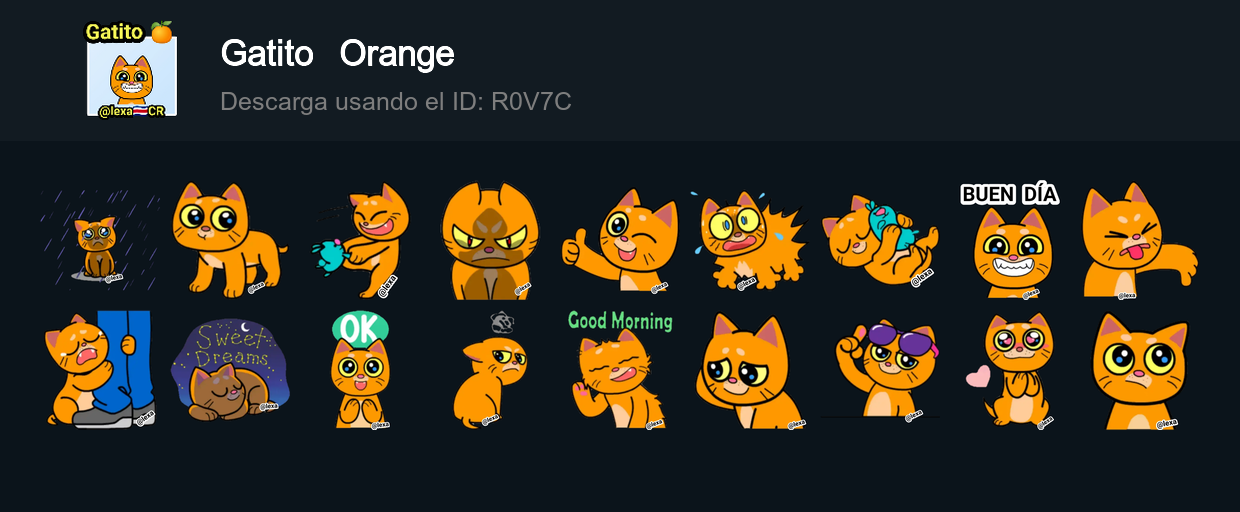Click the thumbs-up winking cat sticker
1240x512 pixels.
point(620,240)
